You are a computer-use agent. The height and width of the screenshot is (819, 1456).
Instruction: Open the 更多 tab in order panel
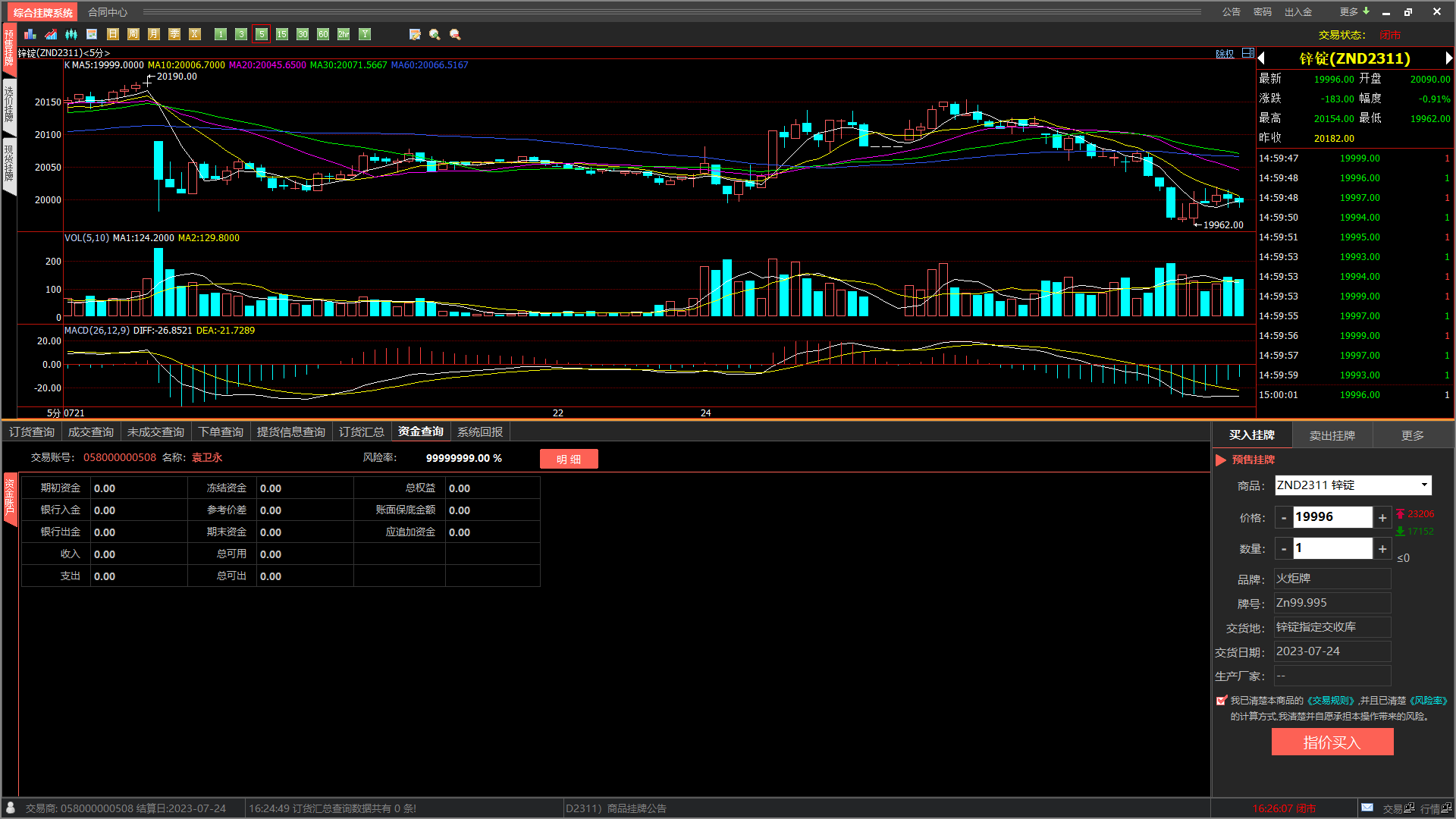pos(1413,435)
